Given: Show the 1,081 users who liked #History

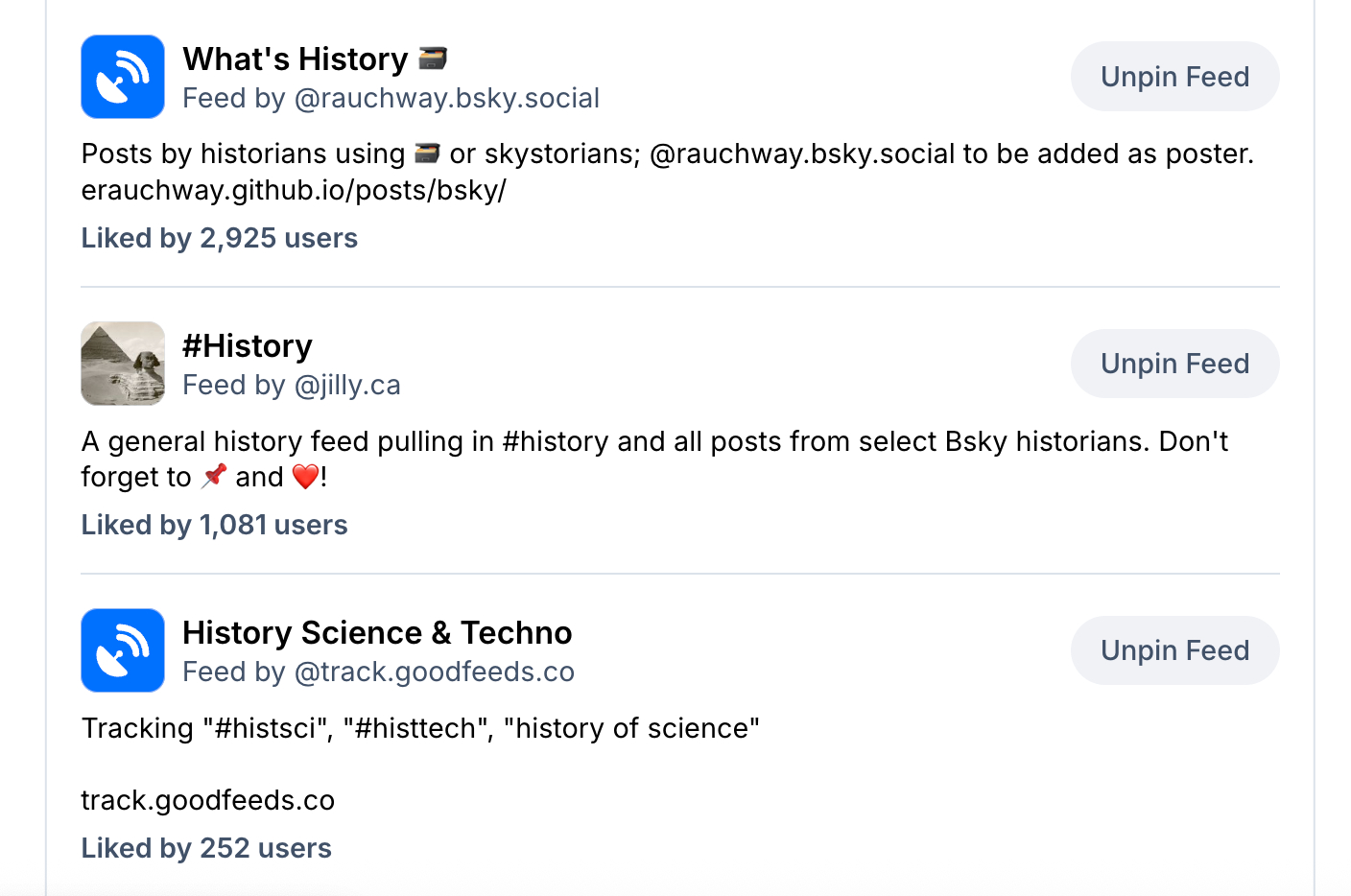Looking at the screenshot, I should tap(214, 525).
